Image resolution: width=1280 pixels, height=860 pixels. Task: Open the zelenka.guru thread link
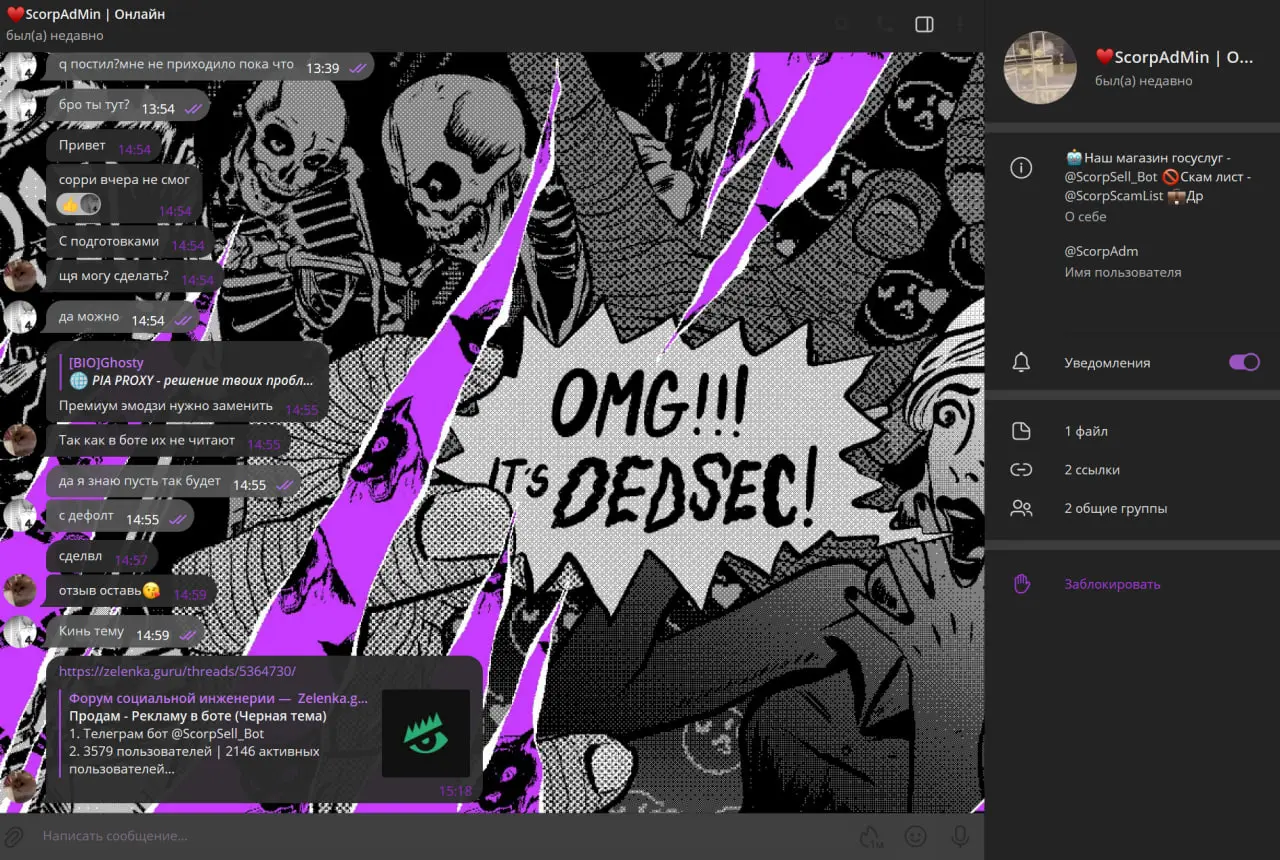(x=177, y=671)
